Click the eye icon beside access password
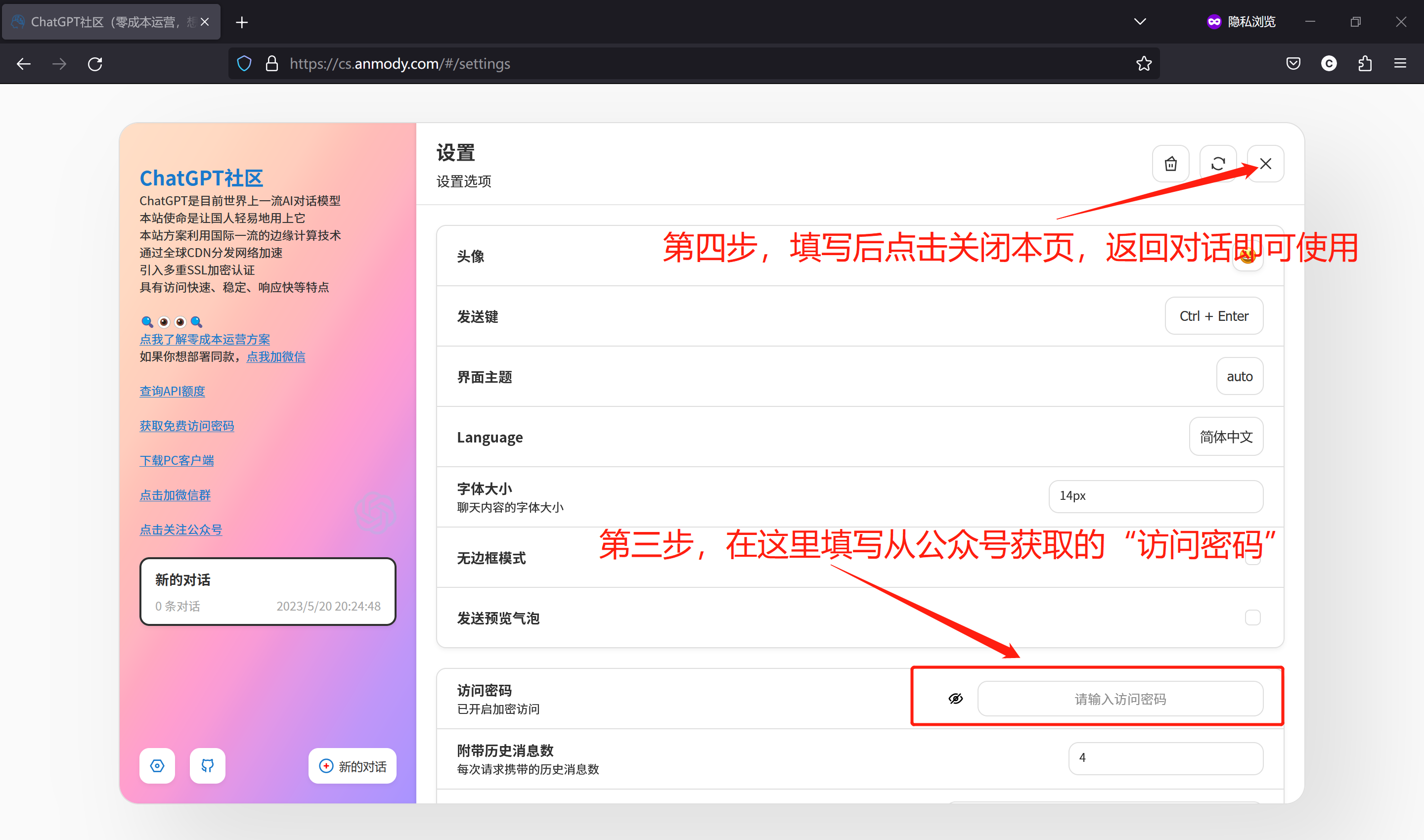This screenshot has height=840, width=1424. (955, 698)
